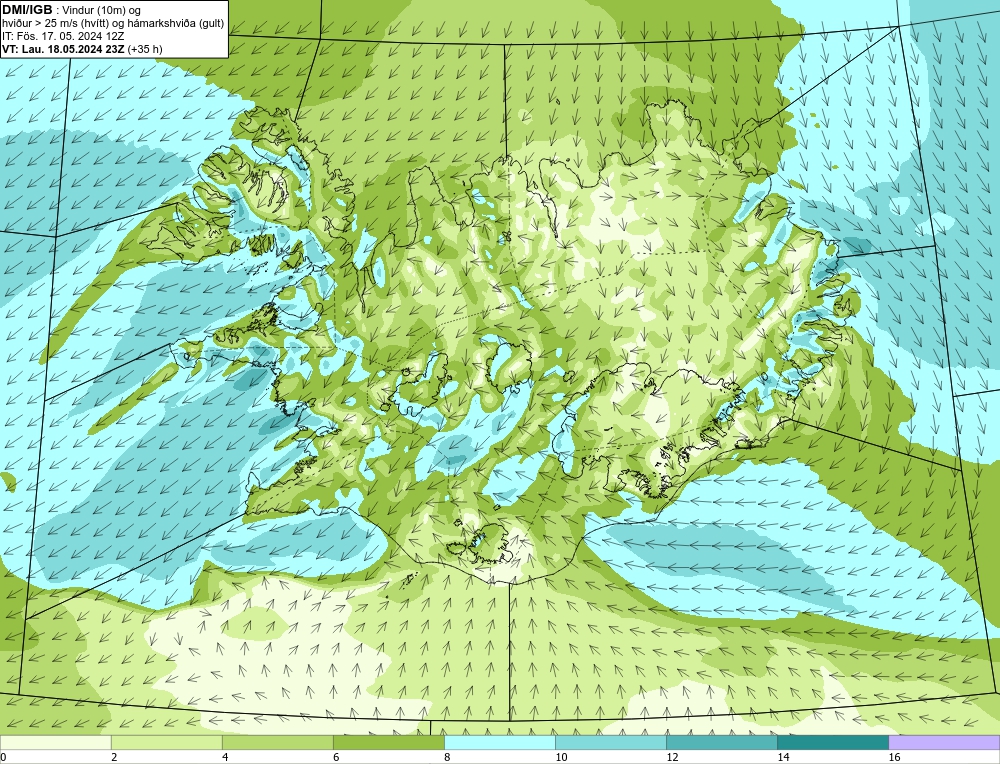Click the purple above-16 m/s legend swatch
Image resolution: width=1000 pixels, height=764 pixels.
(944, 742)
